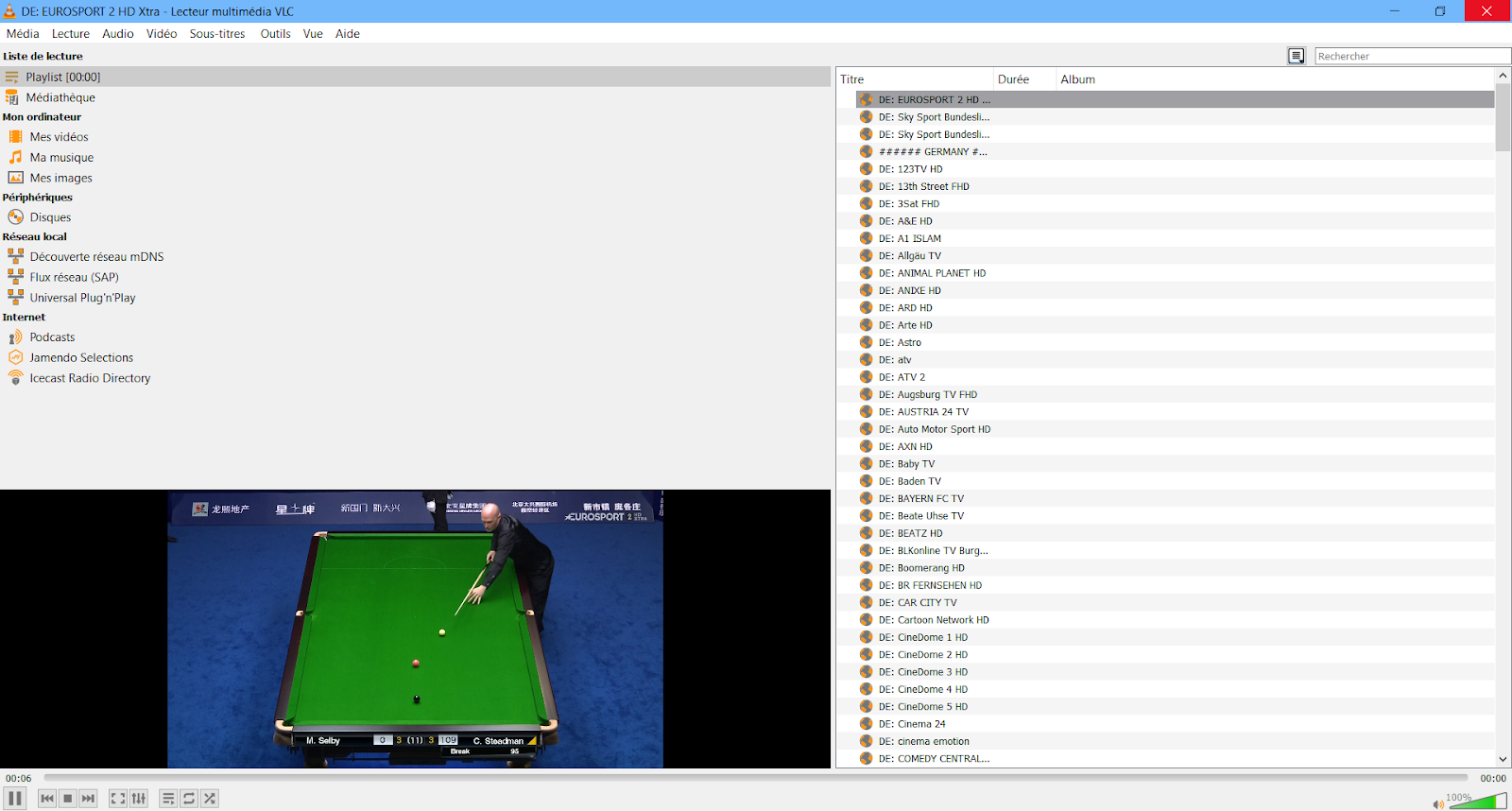This screenshot has width=1512, height=811.
Task: Select DE: EUROSPORT 2 HD playlist entry
Action: click(x=1176, y=99)
